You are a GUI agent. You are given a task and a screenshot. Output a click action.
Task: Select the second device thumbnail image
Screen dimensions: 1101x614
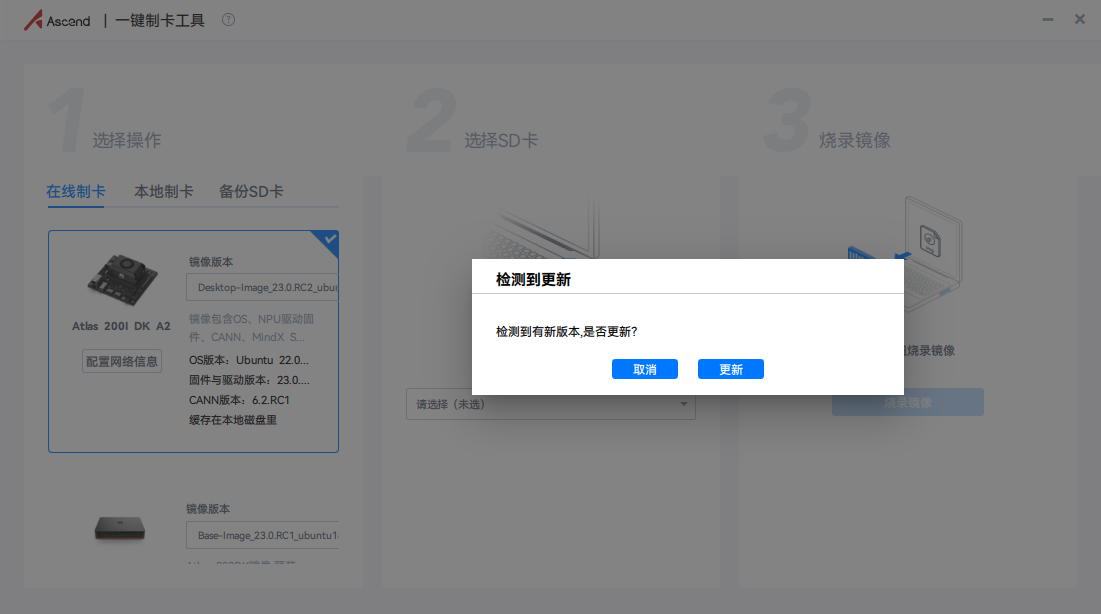pos(120,528)
